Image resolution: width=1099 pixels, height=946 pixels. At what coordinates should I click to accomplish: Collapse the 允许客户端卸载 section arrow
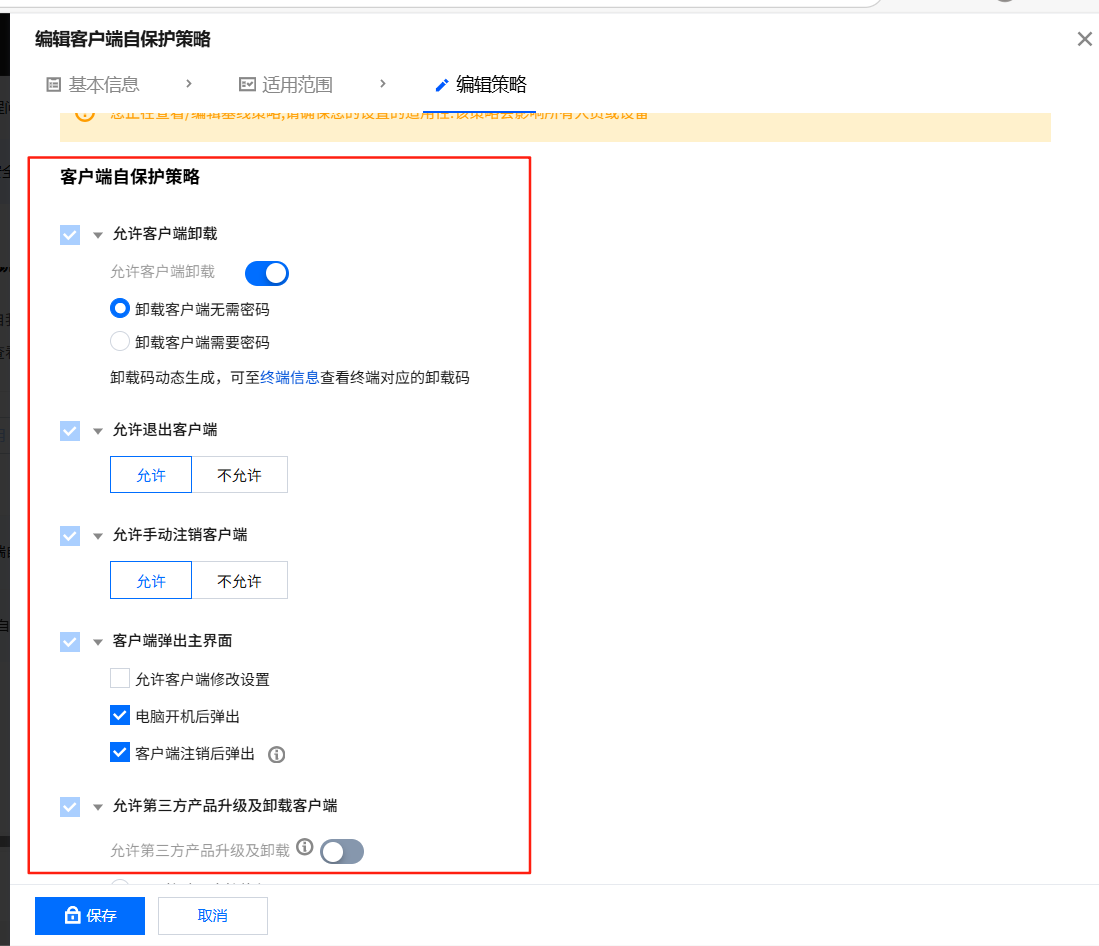coord(97,234)
